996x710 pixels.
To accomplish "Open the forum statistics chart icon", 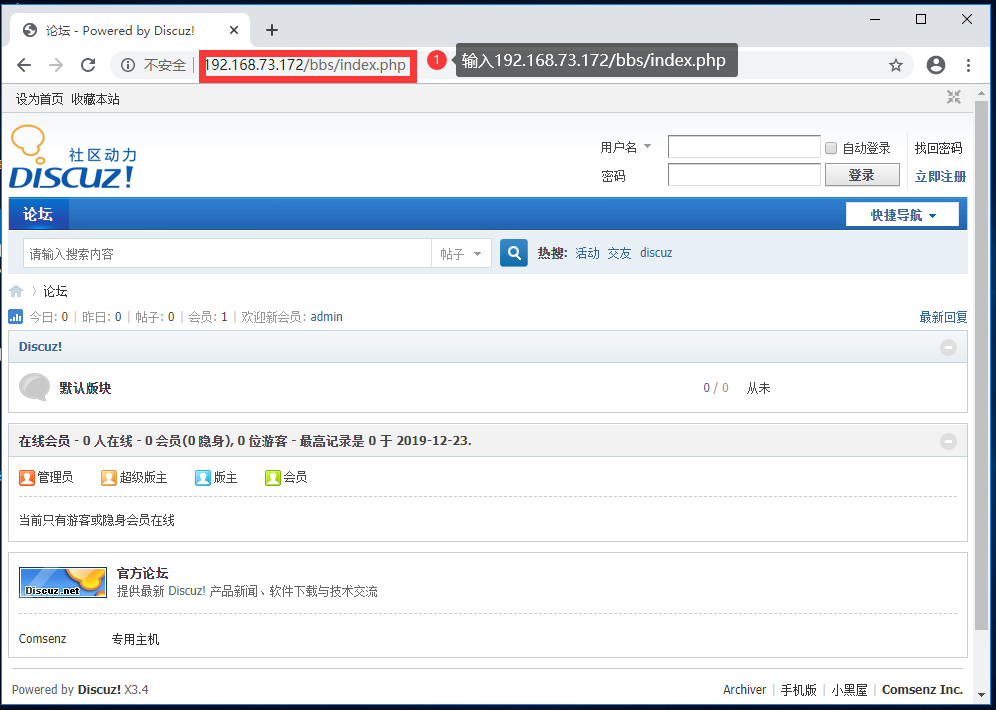I will pos(16,316).
